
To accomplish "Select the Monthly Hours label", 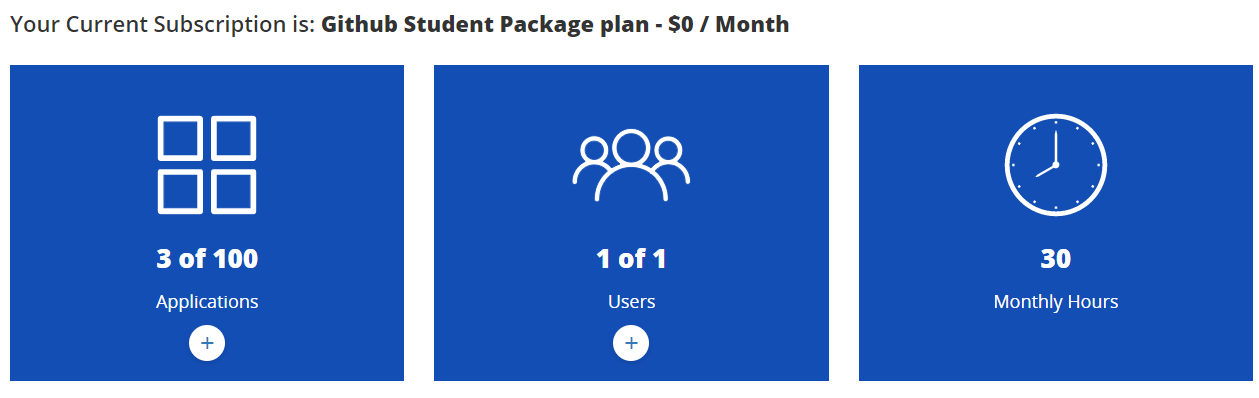I will pyautogui.click(x=1055, y=301).
